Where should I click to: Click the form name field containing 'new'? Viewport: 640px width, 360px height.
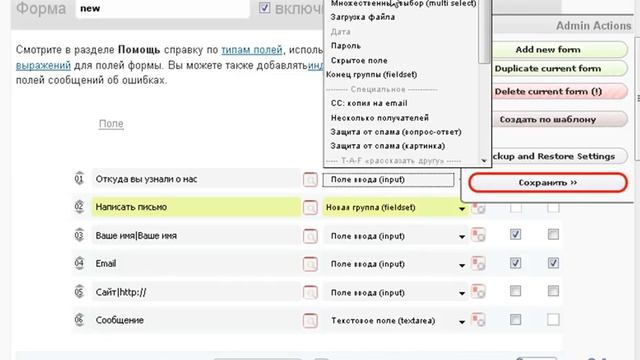(162, 9)
